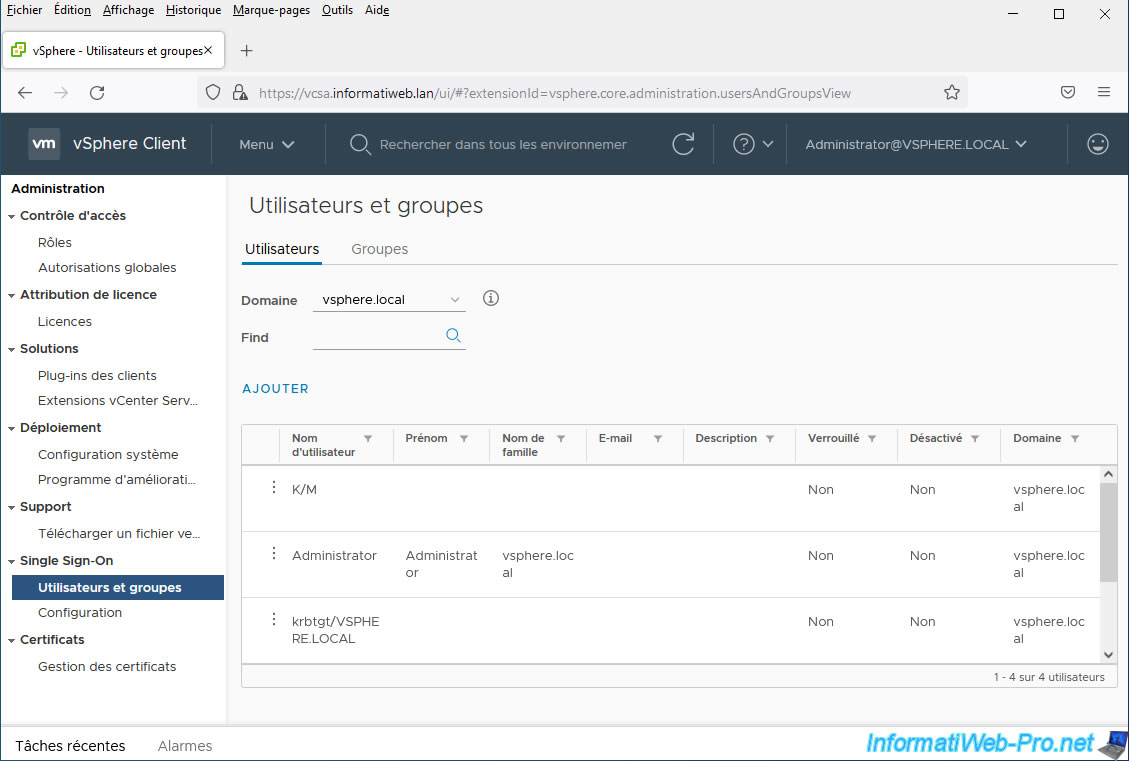1129x761 pixels.
Task: Collapse the Certificats section
Action: [12, 641]
